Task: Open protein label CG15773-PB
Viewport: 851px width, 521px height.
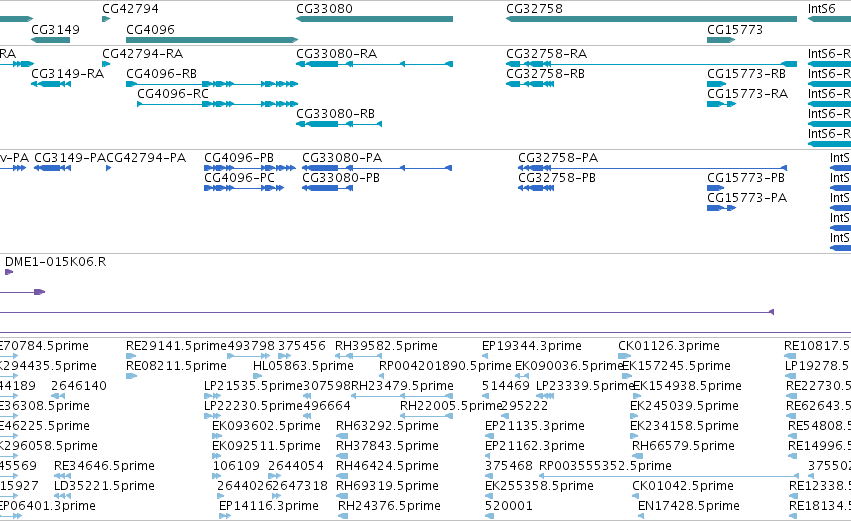Action: [746, 178]
